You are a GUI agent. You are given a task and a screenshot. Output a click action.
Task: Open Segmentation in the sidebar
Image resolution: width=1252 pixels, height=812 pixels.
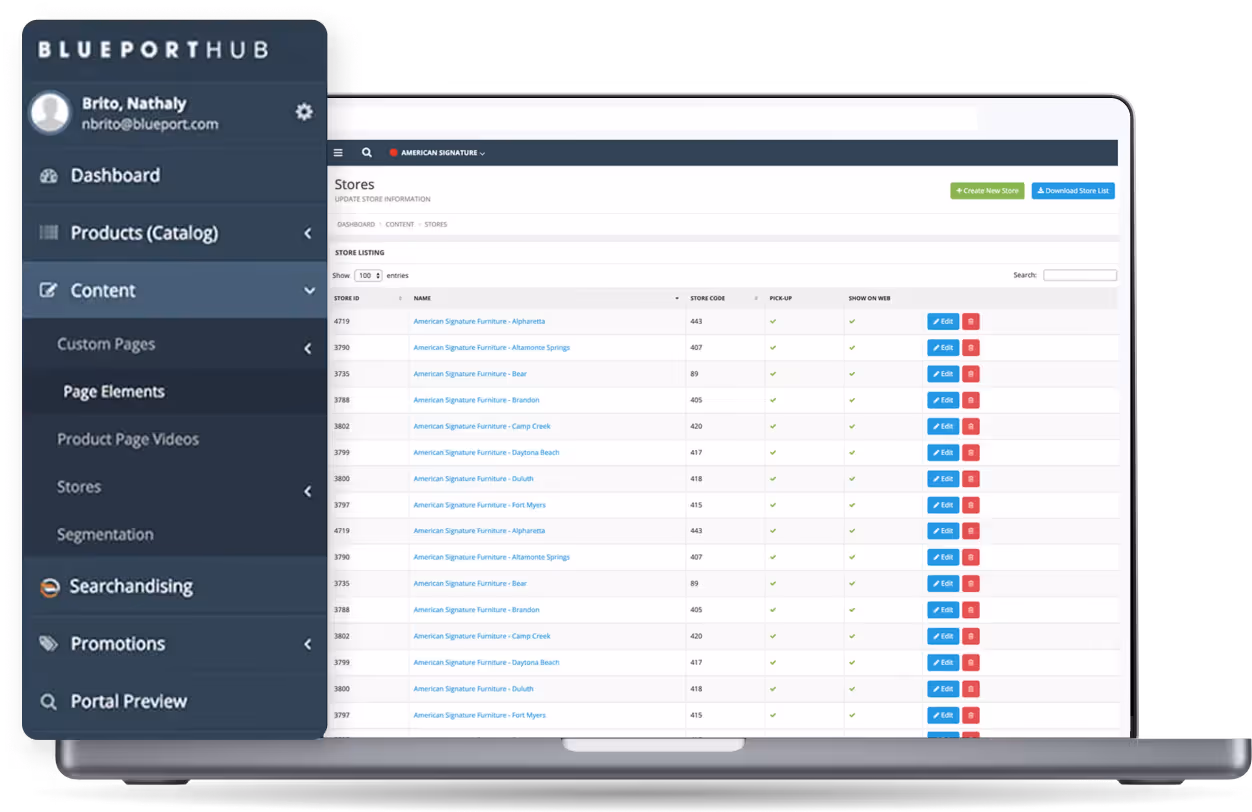click(x=105, y=535)
